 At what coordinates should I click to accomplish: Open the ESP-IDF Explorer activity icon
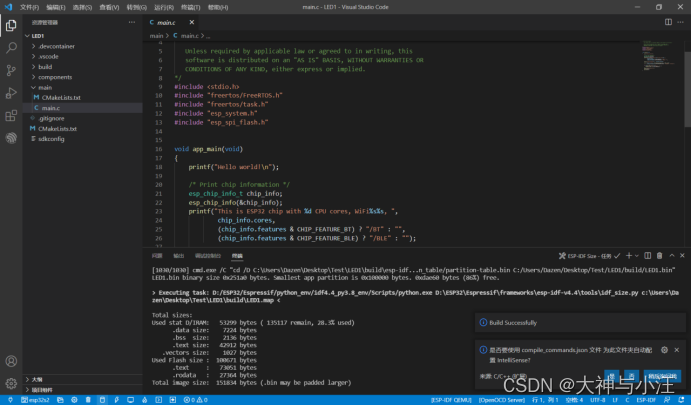[11, 138]
